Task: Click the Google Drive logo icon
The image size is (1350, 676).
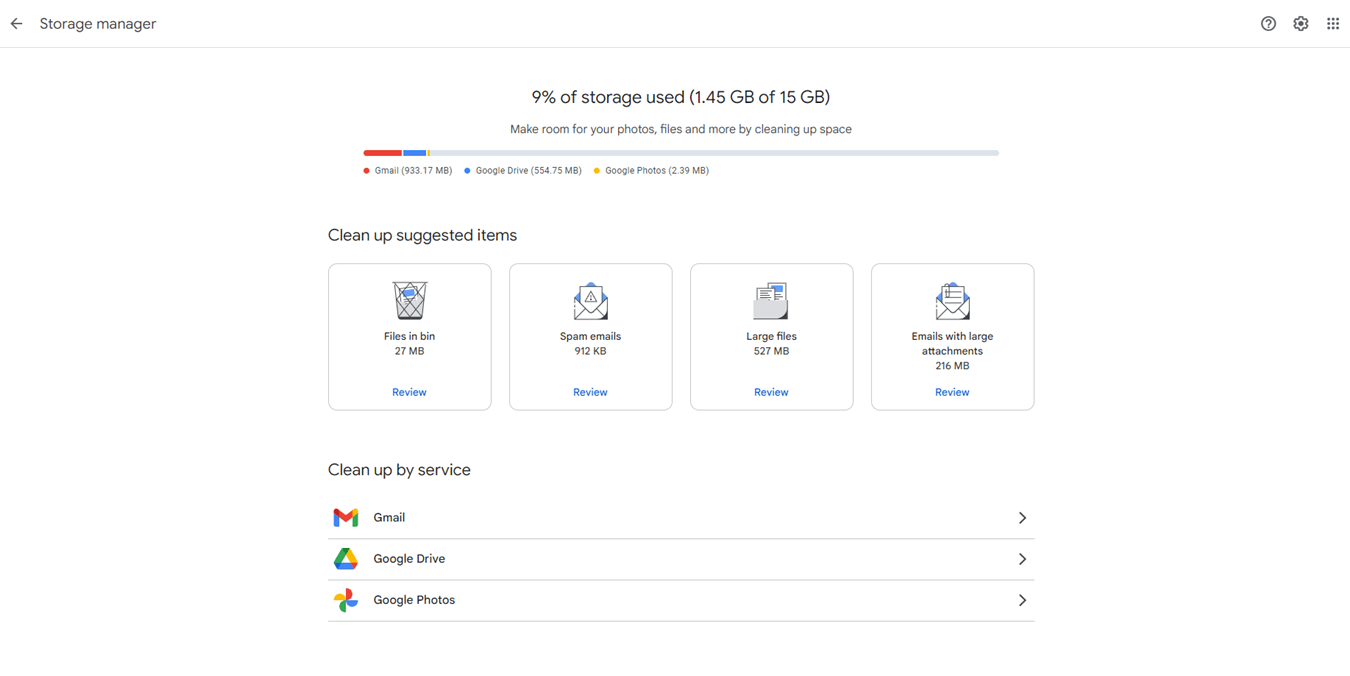Action: coord(346,559)
